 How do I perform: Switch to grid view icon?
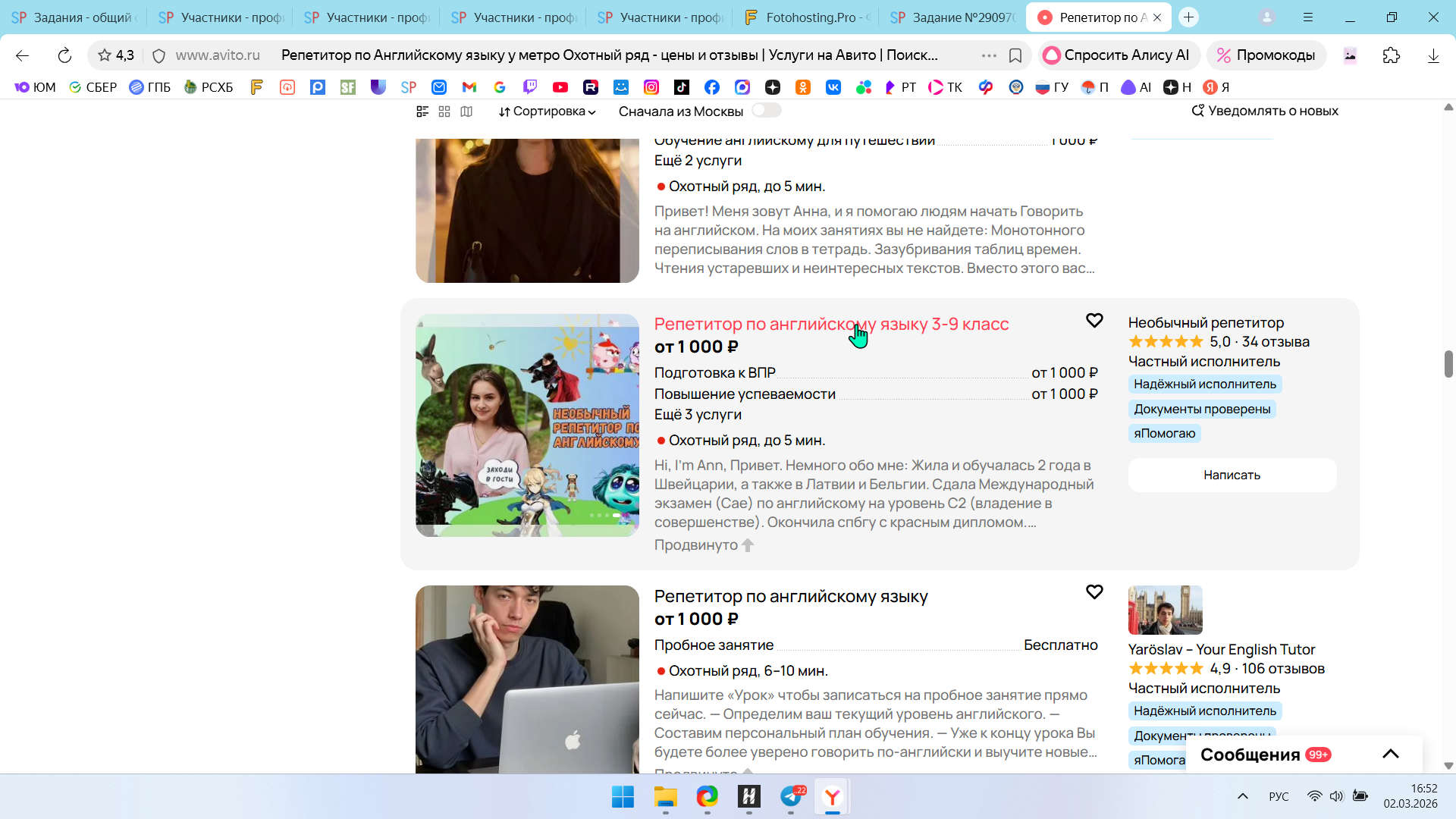444,111
